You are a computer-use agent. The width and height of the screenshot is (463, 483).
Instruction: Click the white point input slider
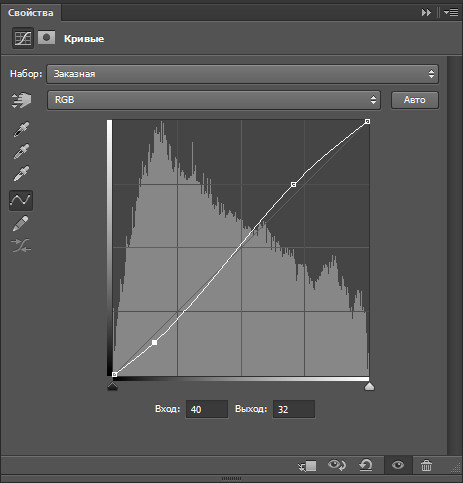coord(369,386)
